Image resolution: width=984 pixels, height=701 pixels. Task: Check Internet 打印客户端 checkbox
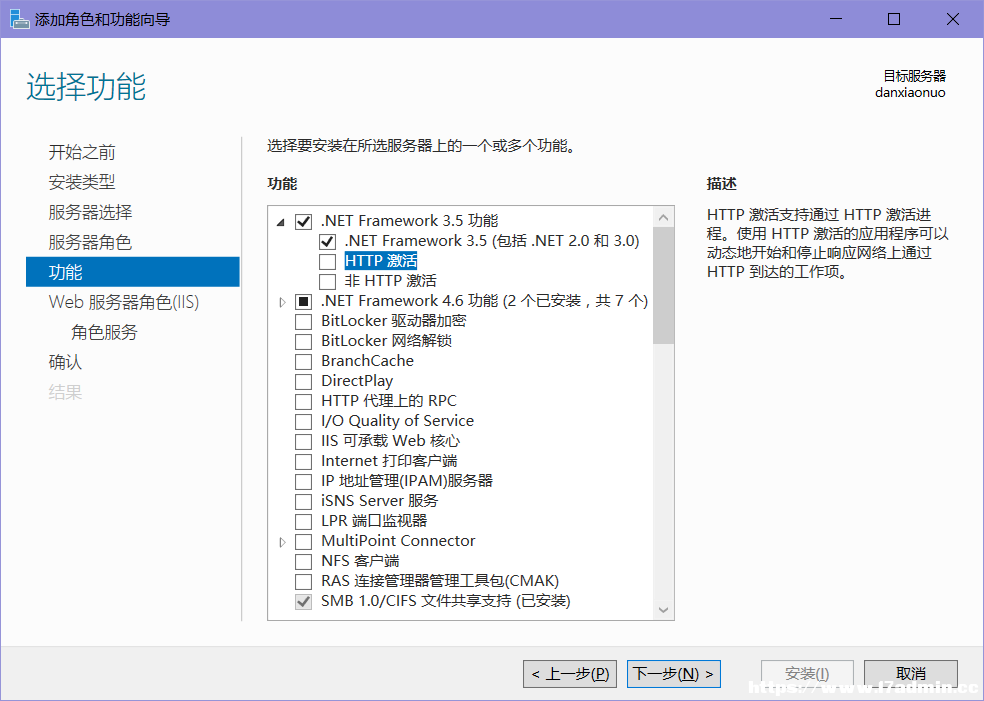[304, 461]
